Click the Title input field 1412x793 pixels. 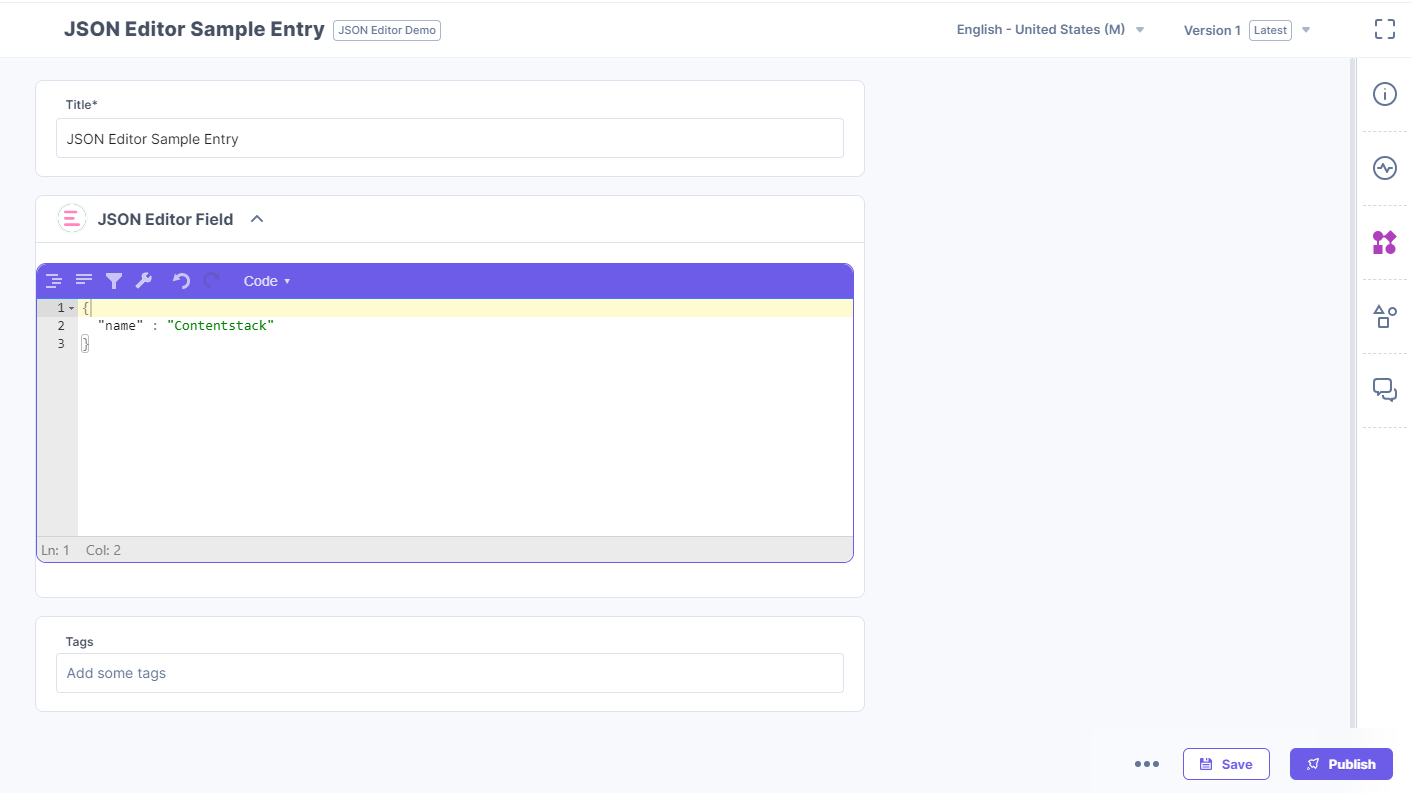[x=450, y=139]
